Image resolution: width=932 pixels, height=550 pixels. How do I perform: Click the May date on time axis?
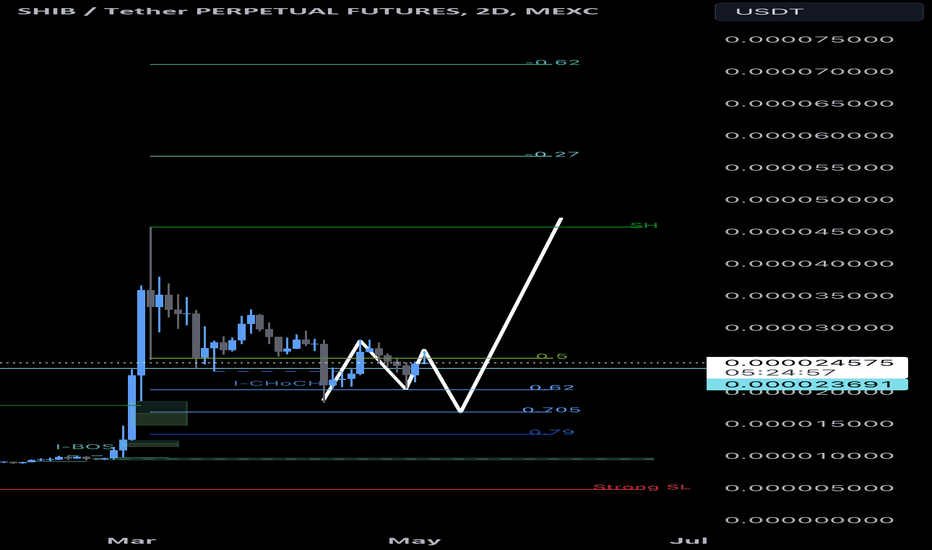click(x=415, y=540)
